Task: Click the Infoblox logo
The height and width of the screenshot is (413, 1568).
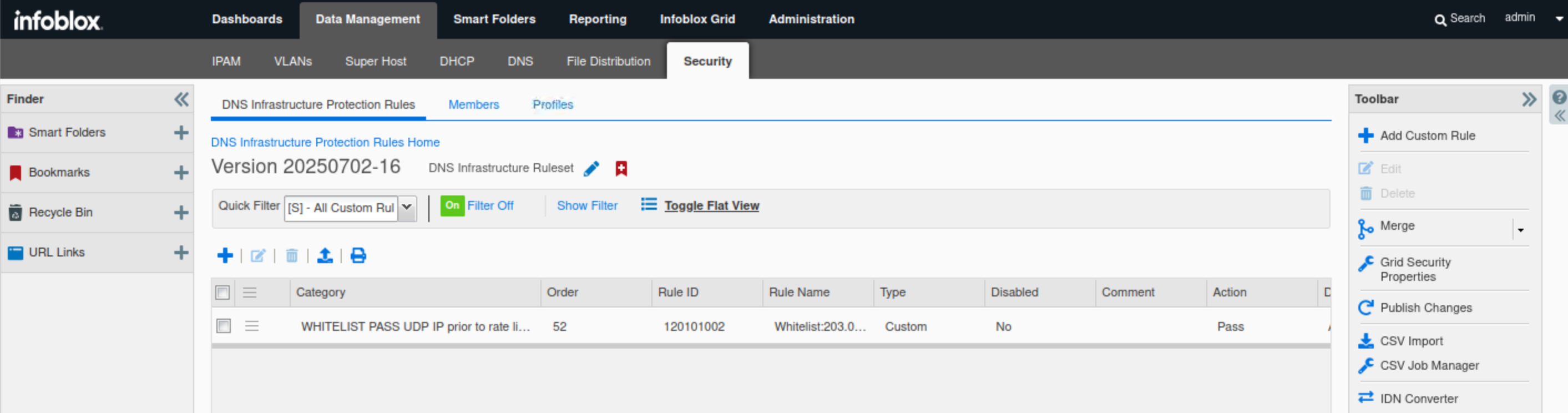Action: pyautogui.click(x=58, y=20)
